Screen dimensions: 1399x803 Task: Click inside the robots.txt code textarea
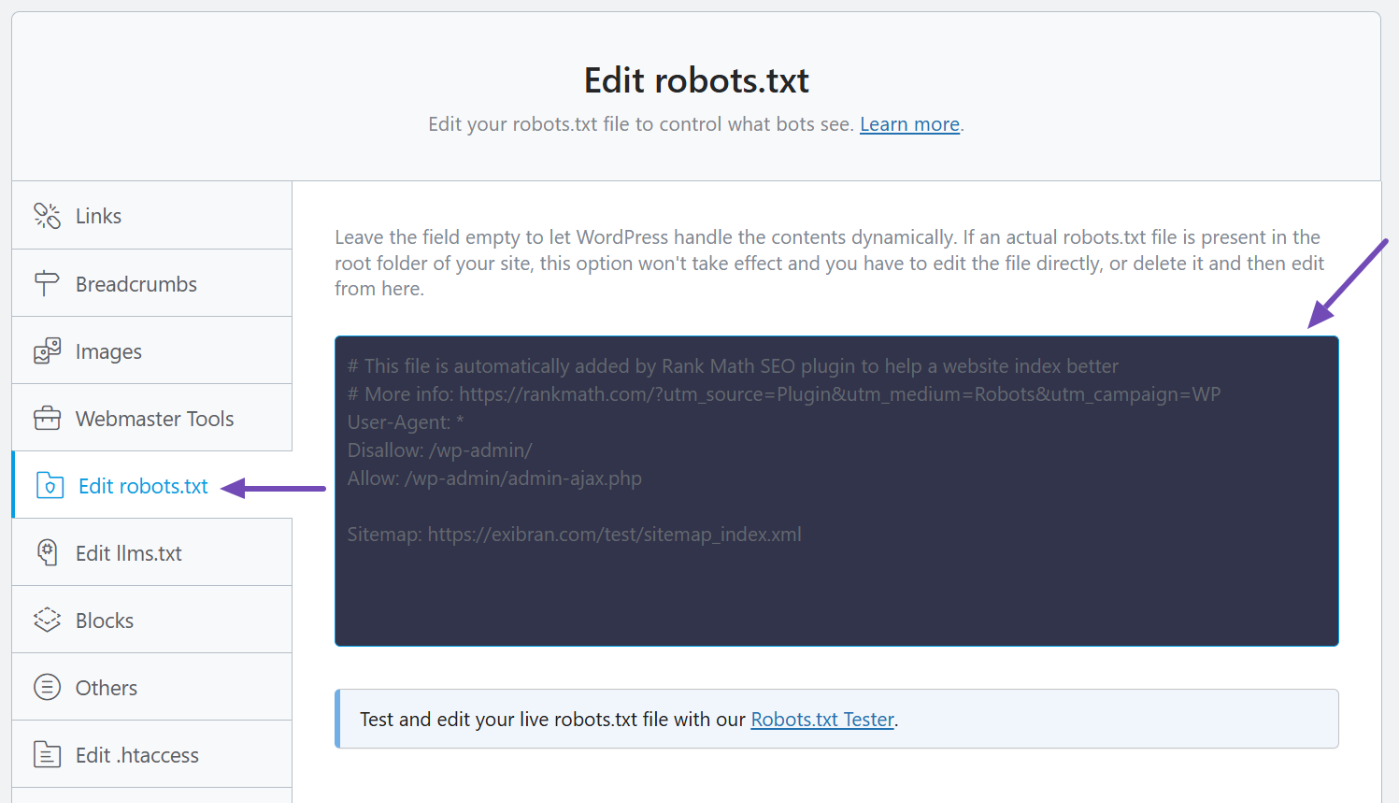coord(836,491)
